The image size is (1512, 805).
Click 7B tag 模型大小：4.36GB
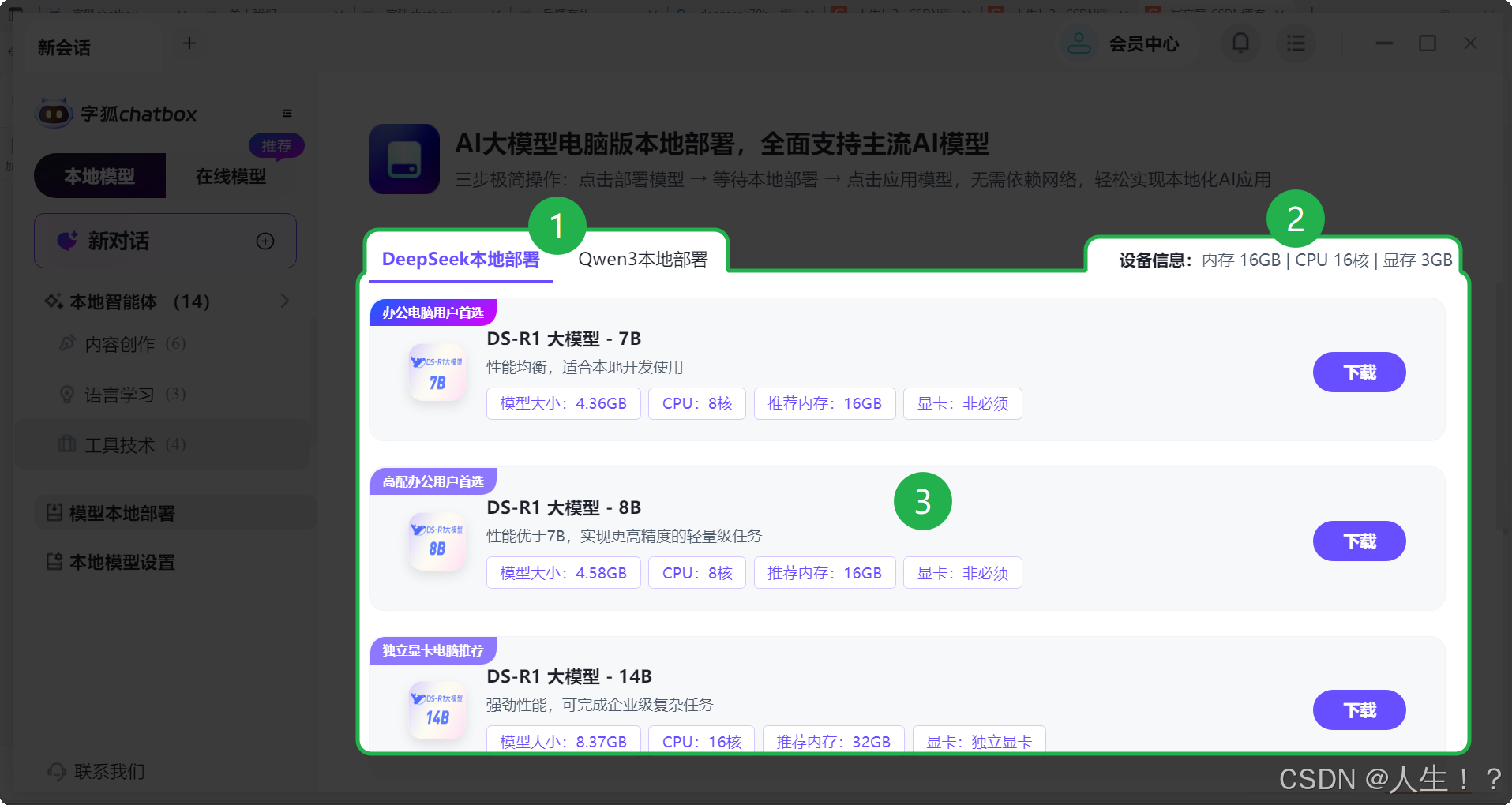coord(563,403)
